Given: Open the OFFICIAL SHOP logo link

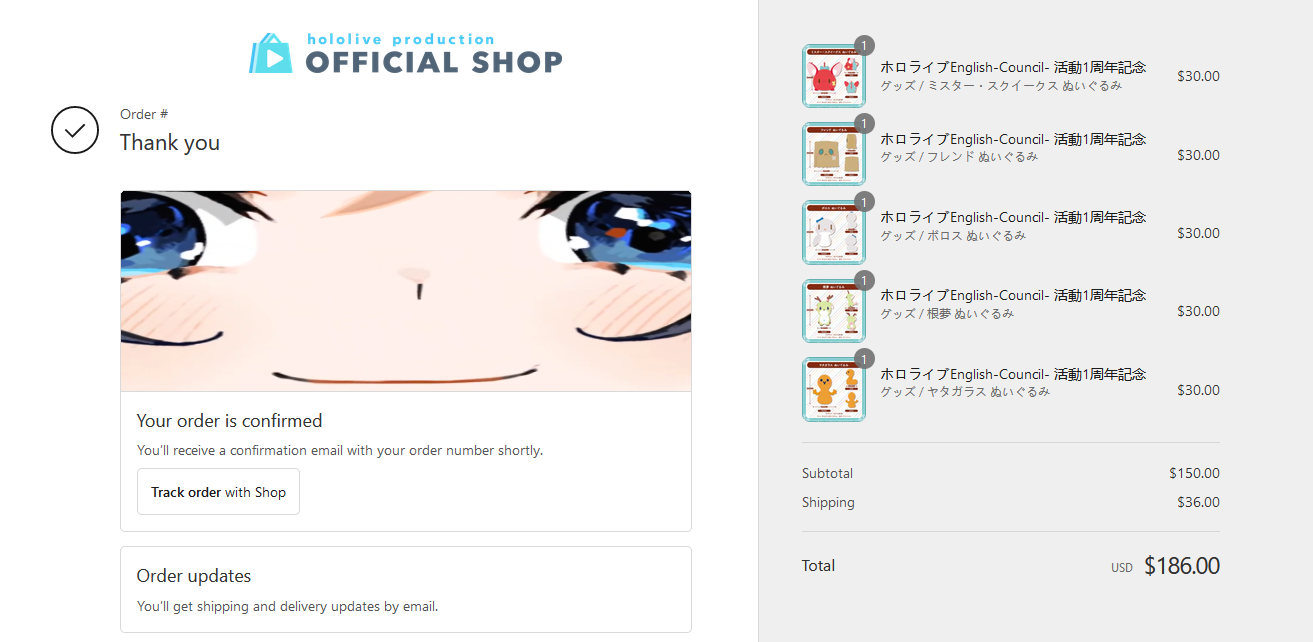Looking at the screenshot, I should (x=406, y=54).
